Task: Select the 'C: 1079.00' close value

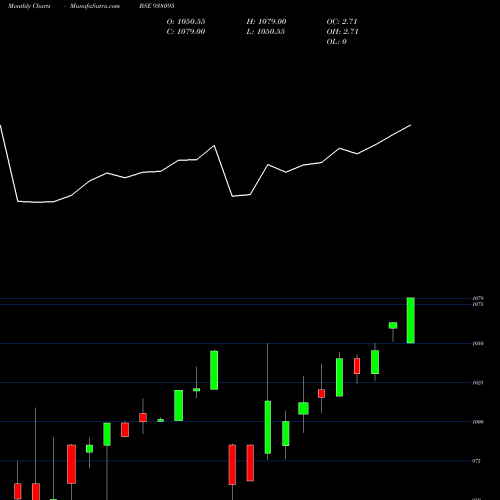Action: click(186, 32)
